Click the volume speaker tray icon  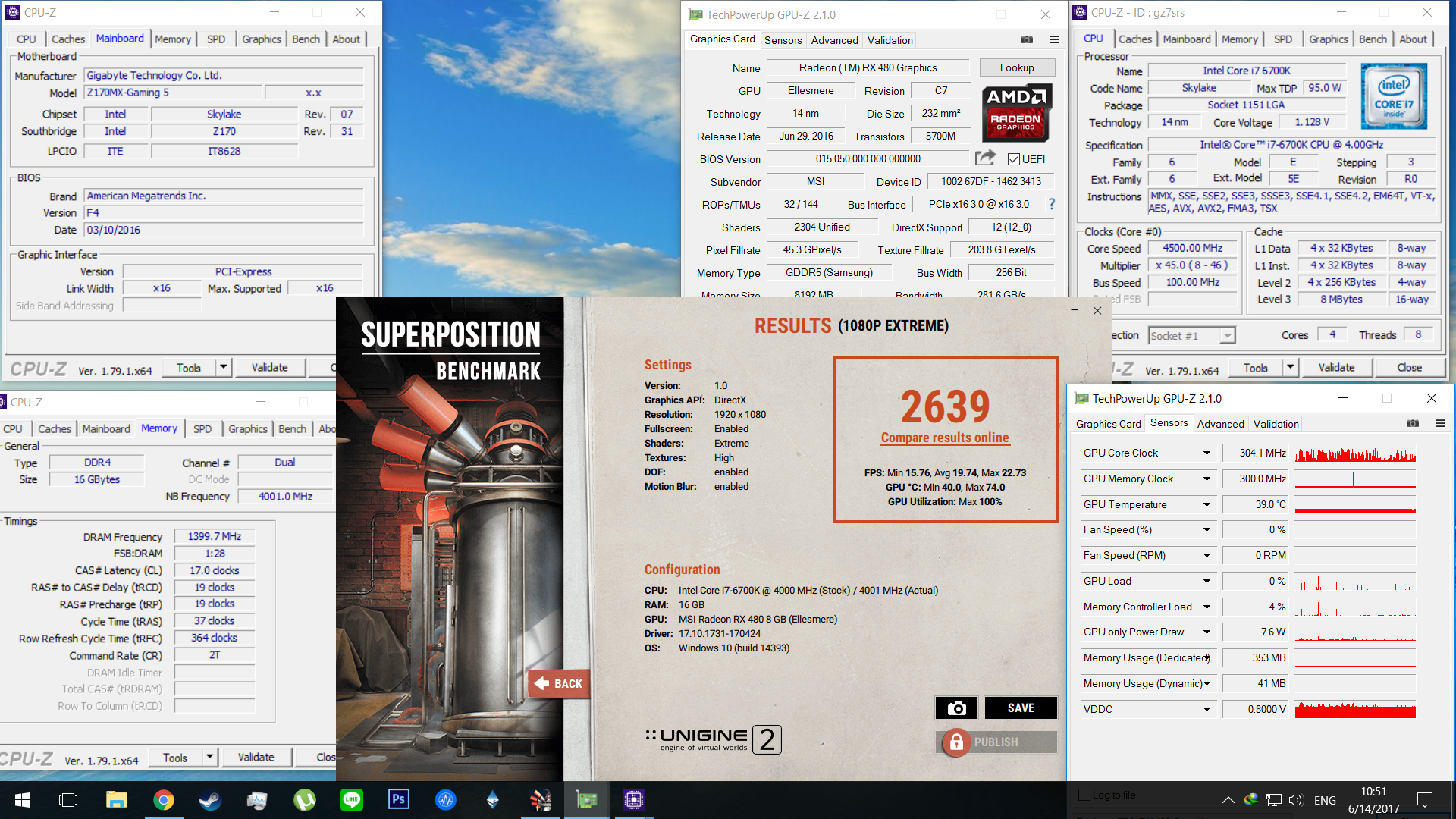coord(1295,799)
